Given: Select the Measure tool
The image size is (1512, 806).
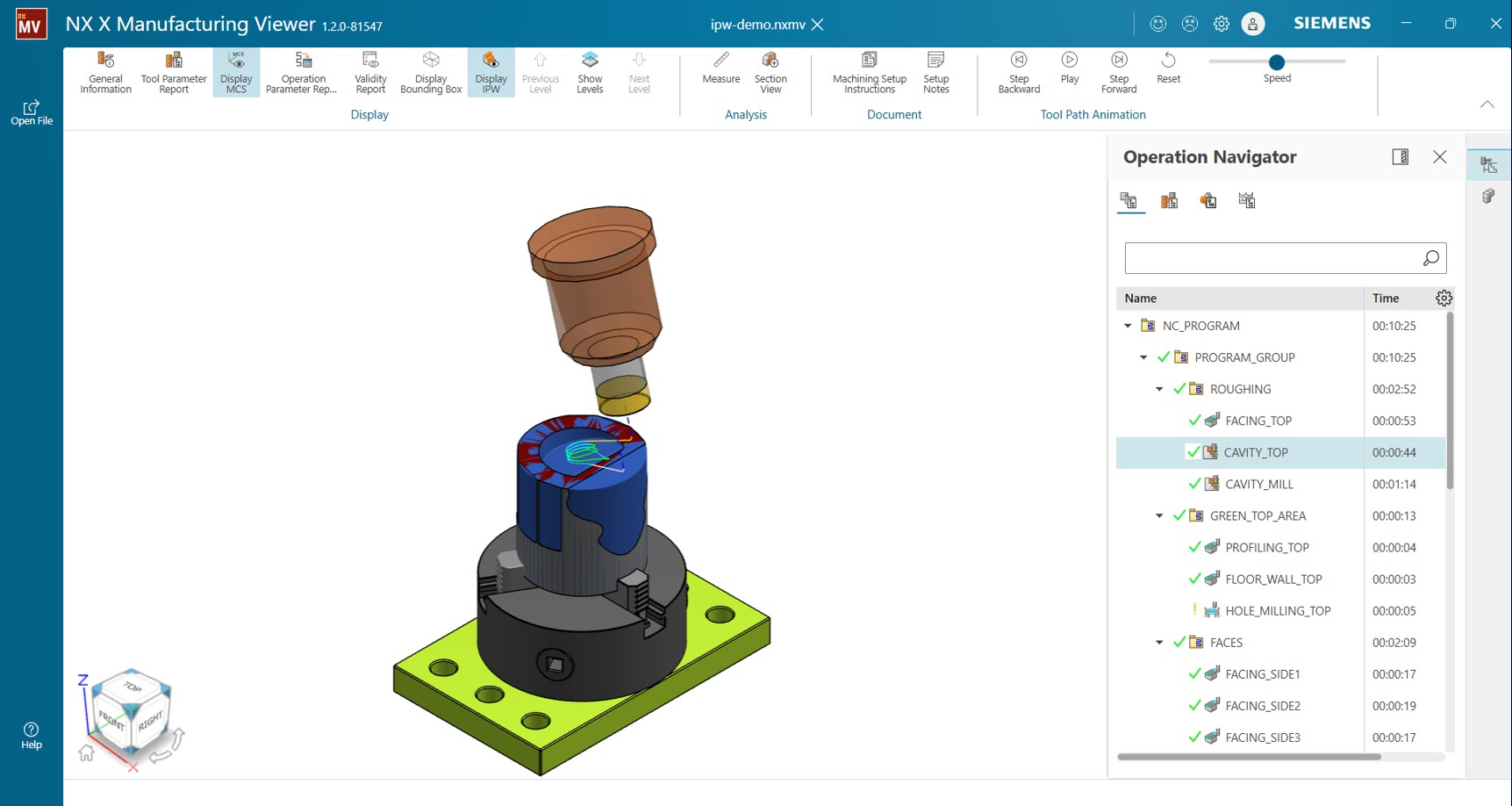Looking at the screenshot, I should coord(721,68).
